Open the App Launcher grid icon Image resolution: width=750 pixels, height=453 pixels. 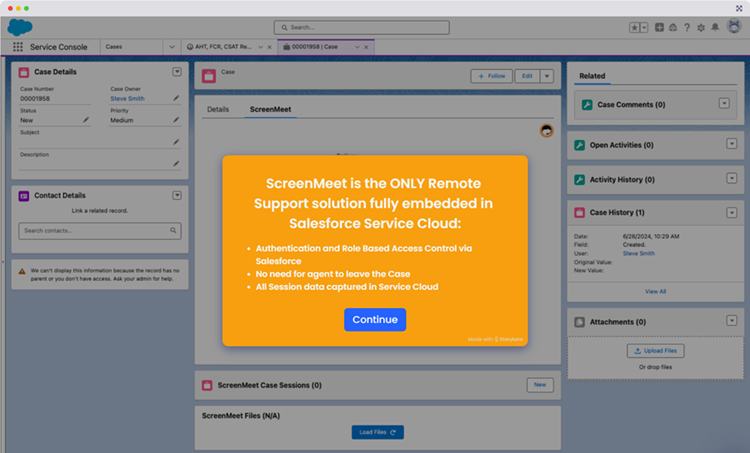[x=18, y=47]
